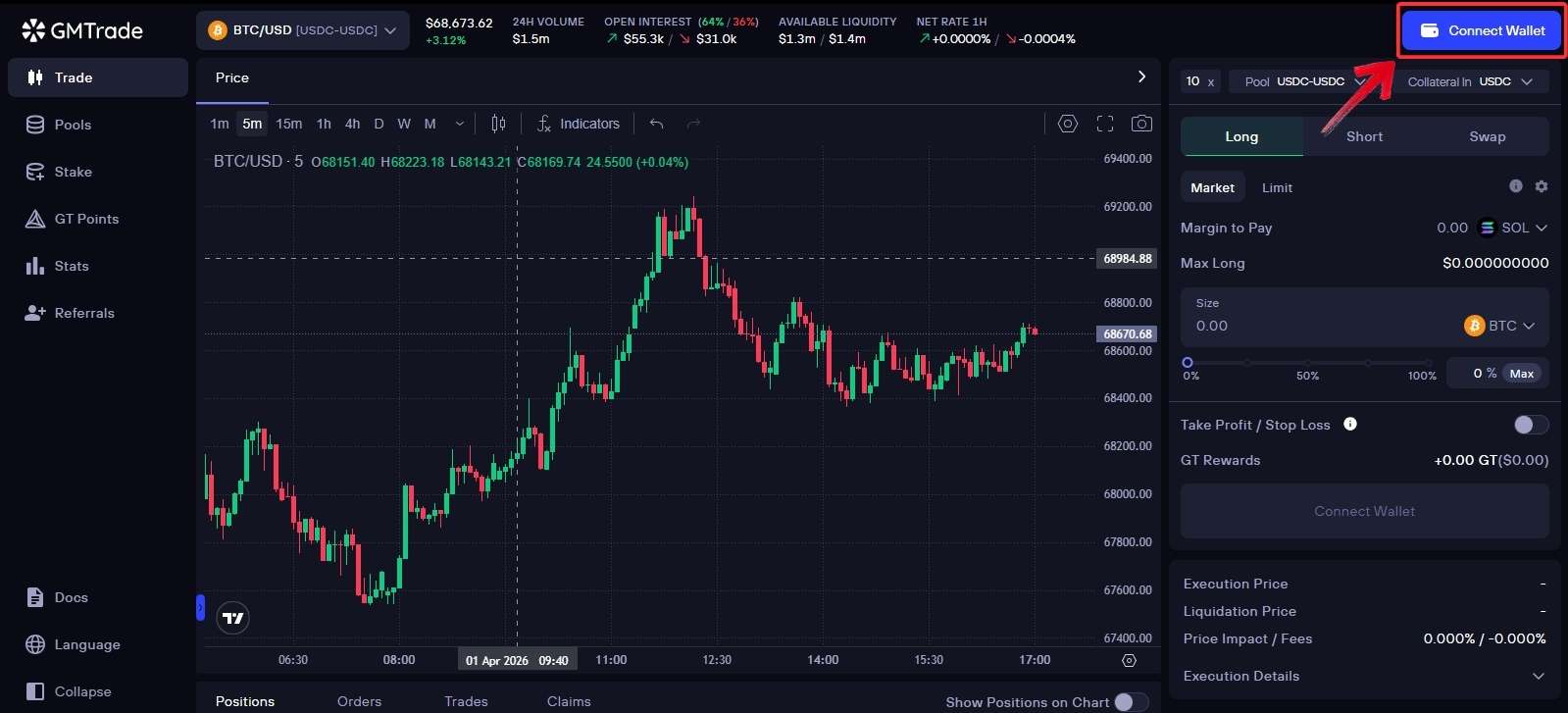This screenshot has height=713, width=1568.
Task: Click the size slider handle at 0%
Action: point(1188,363)
